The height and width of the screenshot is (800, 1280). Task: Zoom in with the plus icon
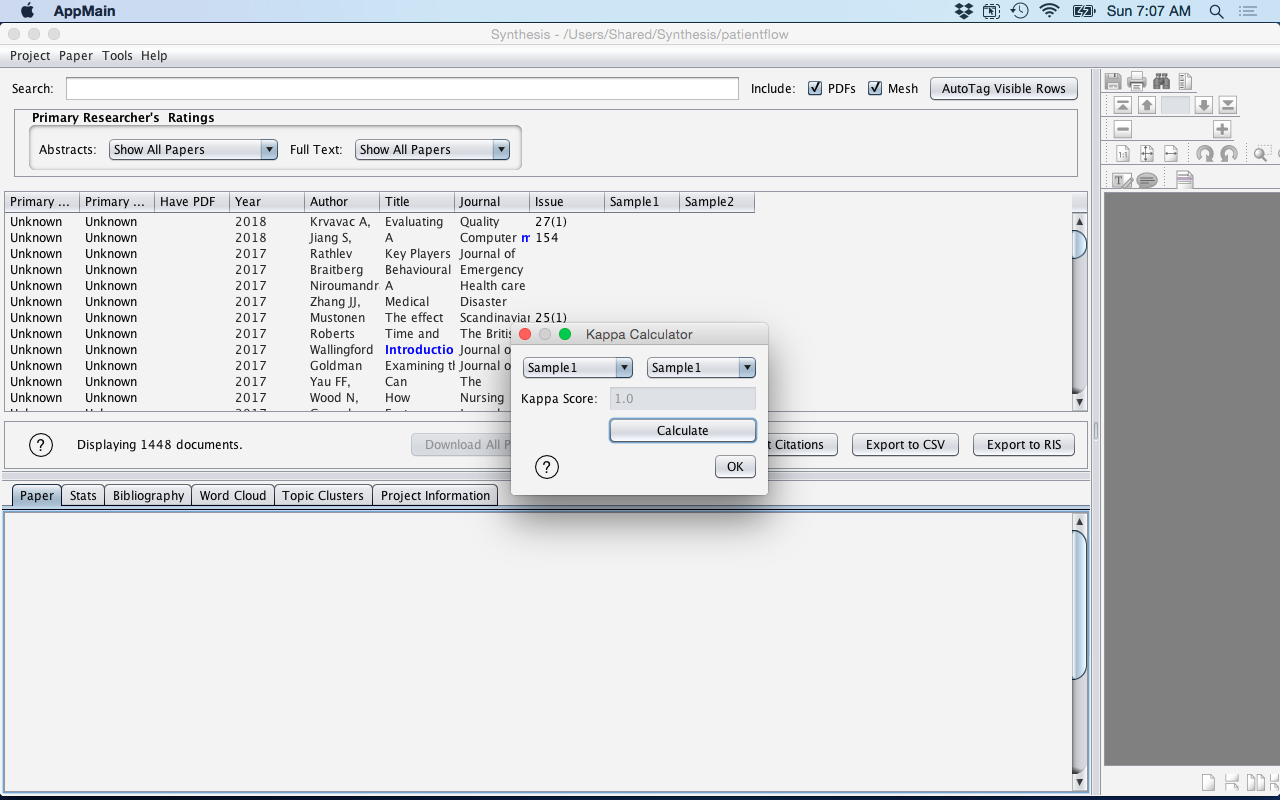tap(1222, 129)
